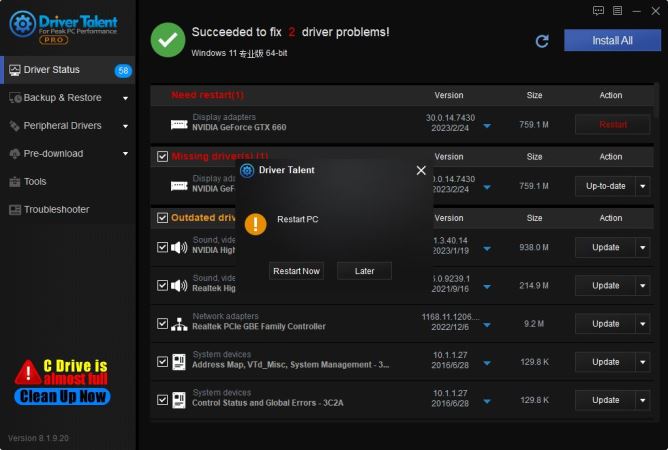Click the red Restart action button
668x450 pixels.
click(x=613, y=125)
